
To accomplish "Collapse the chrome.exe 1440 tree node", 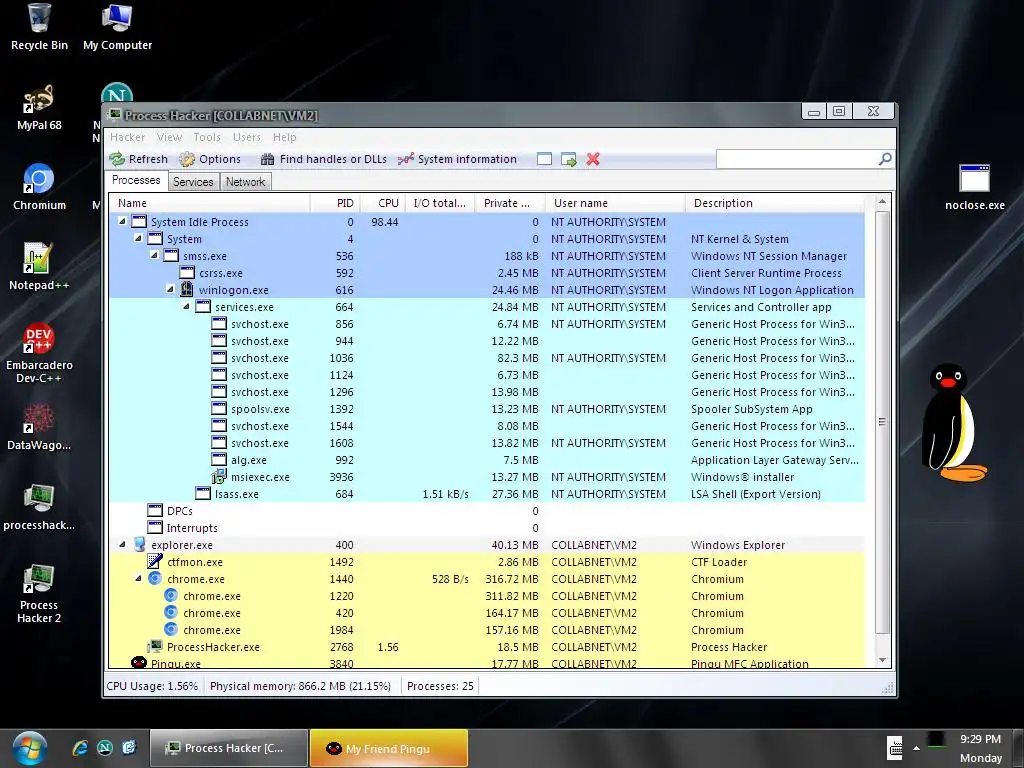I will coord(138,579).
